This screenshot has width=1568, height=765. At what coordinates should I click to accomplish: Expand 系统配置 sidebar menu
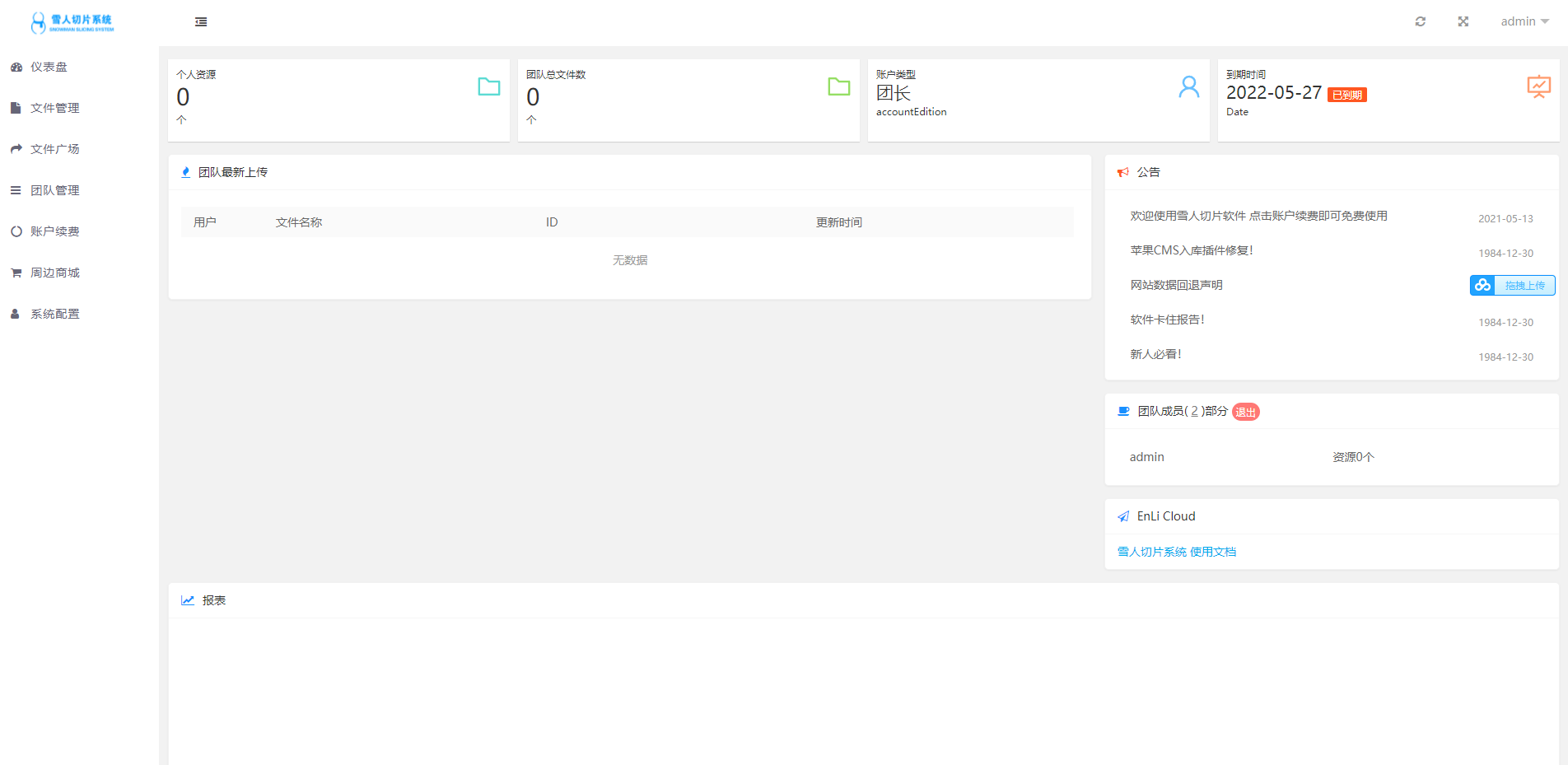(x=54, y=314)
